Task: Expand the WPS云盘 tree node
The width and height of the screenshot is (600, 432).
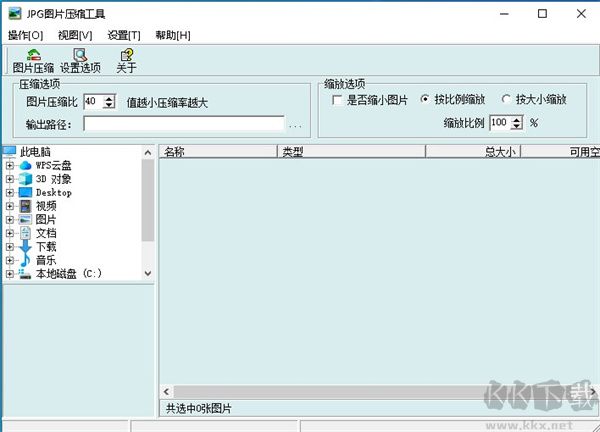Action: pos(10,166)
